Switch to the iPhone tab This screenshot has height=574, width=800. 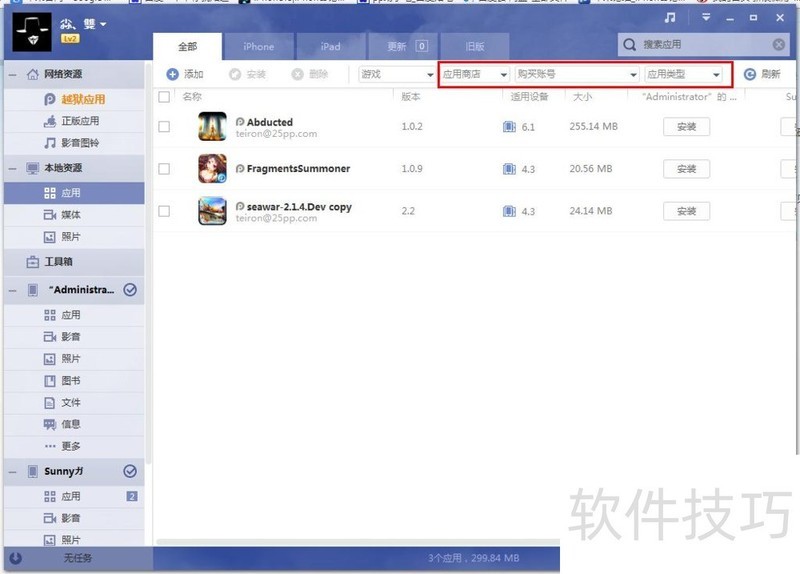click(258, 46)
